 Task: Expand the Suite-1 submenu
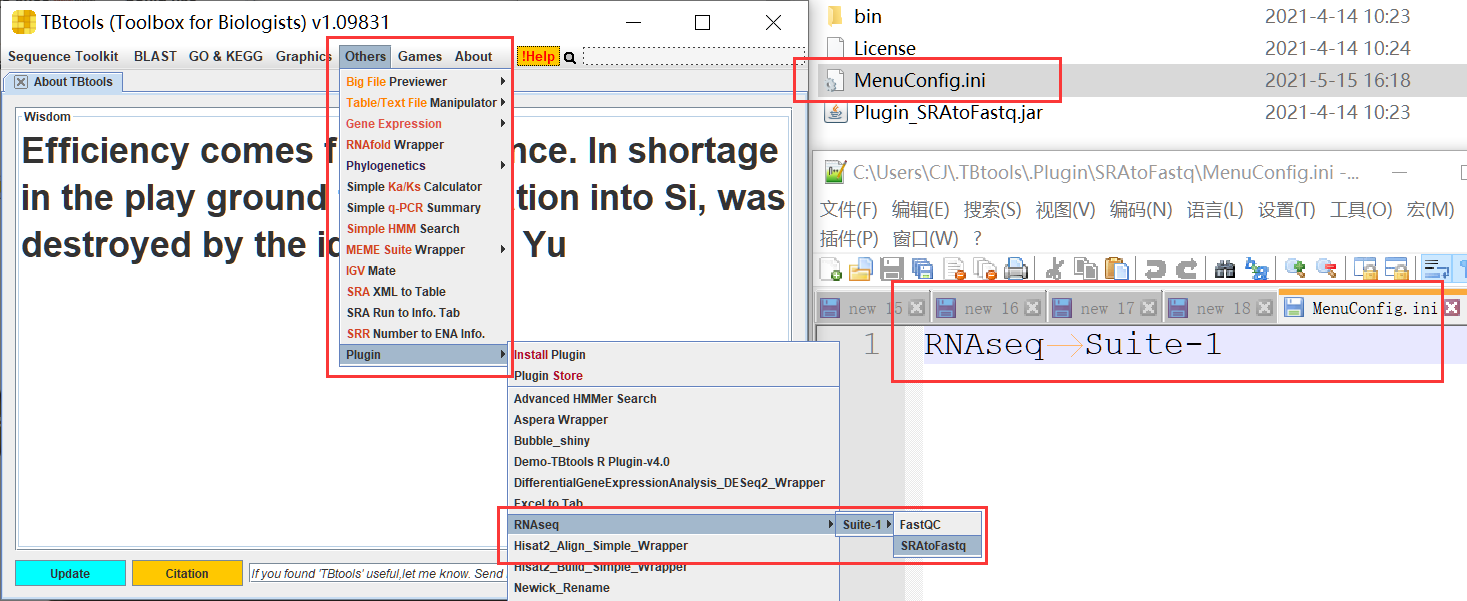[x=864, y=525]
